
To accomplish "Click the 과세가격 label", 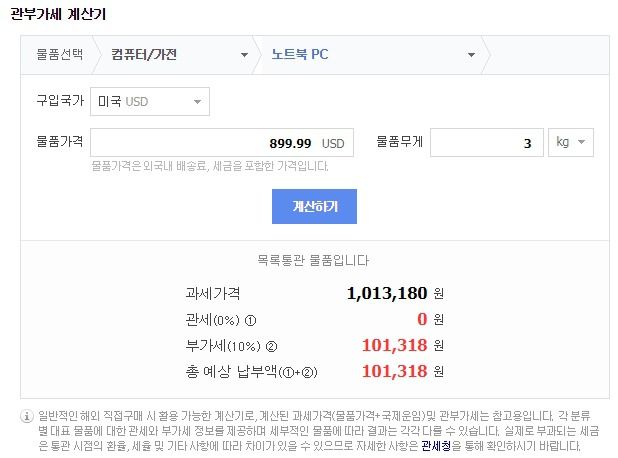I will [x=212, y=293].
